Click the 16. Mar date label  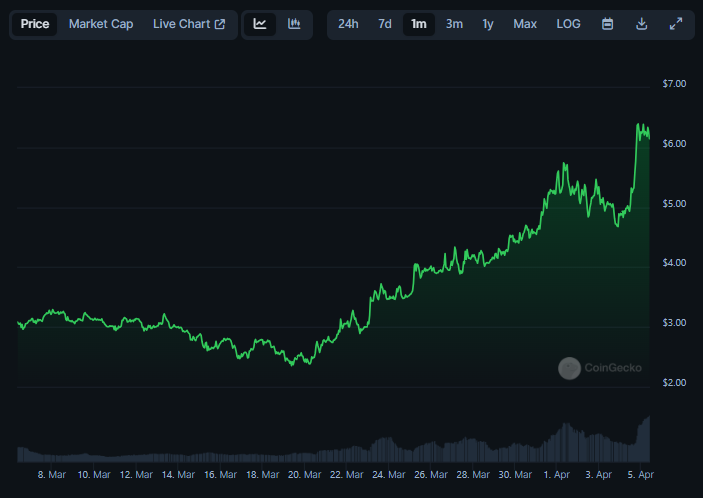pyautogui.click(x=220, y=475)
